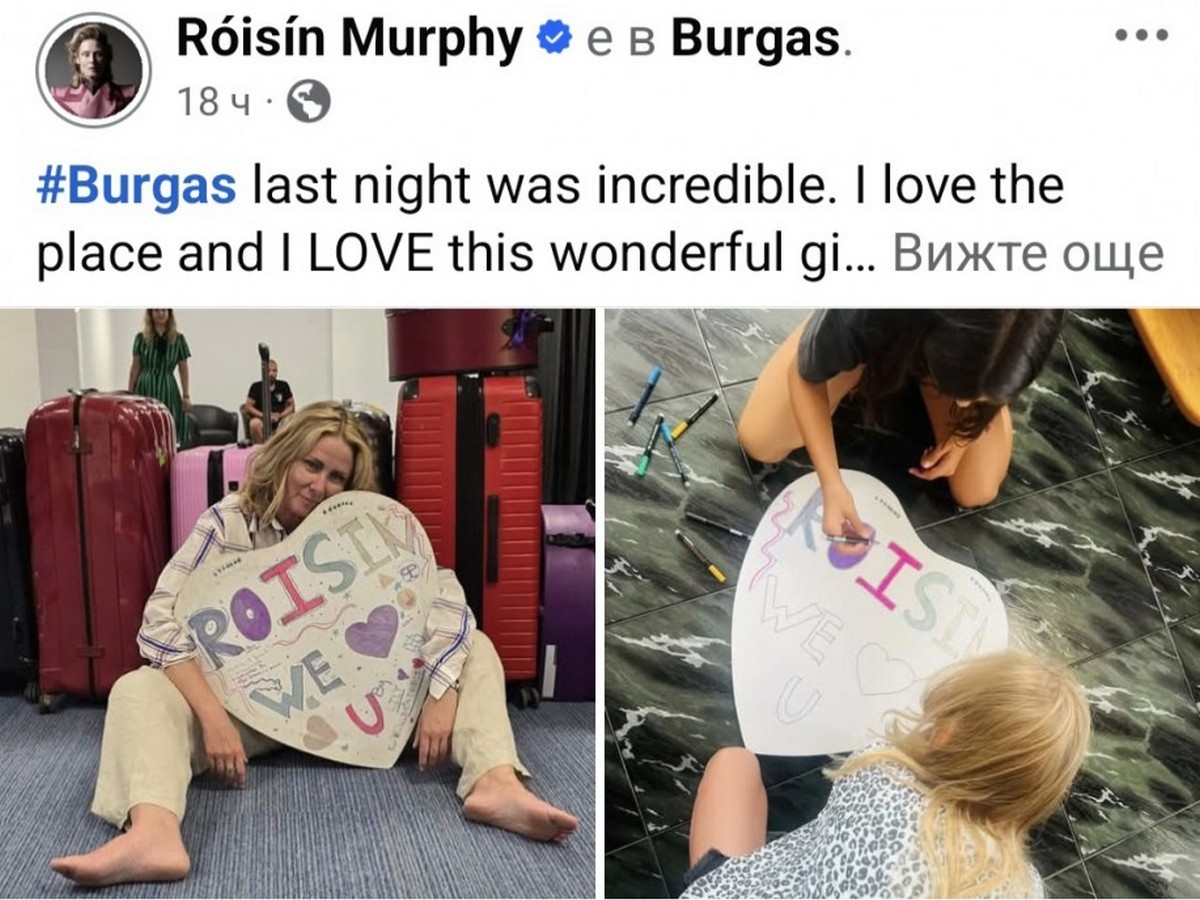Expand the post text with Вижте още

1028,255
